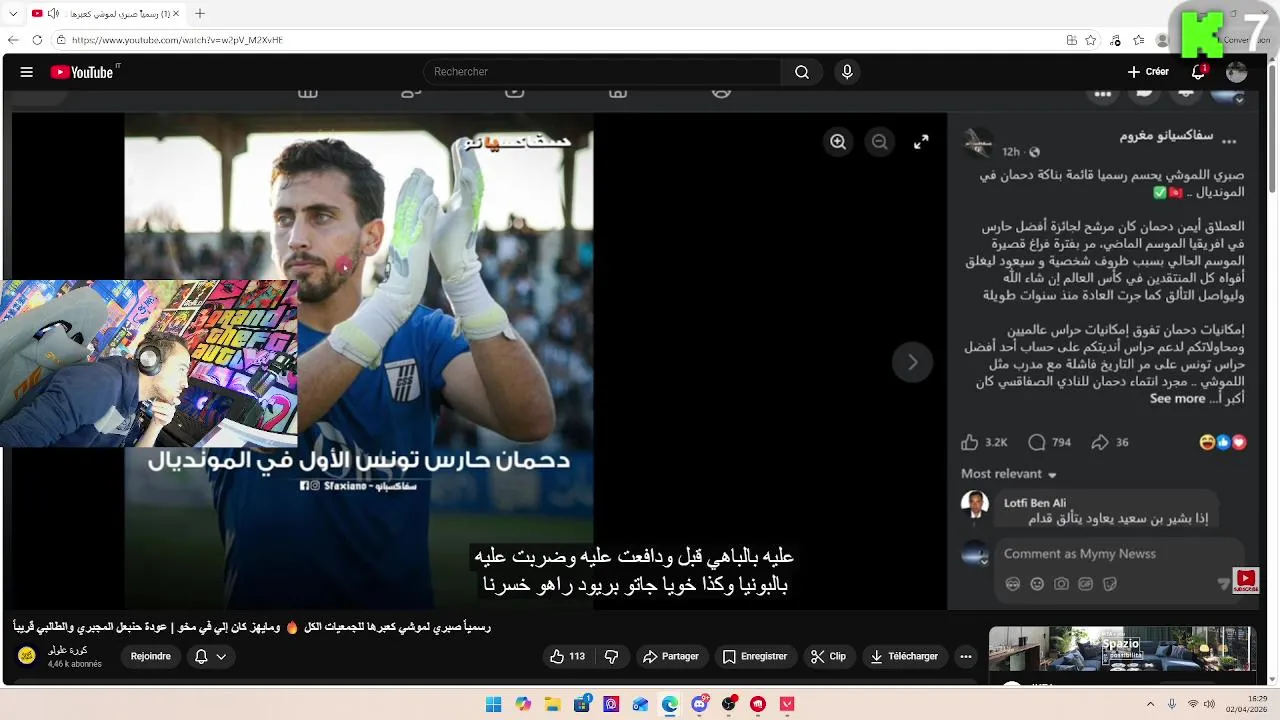Click the Partager button
This screenshot has width=1280, height=720.
(x=671, y=656)
